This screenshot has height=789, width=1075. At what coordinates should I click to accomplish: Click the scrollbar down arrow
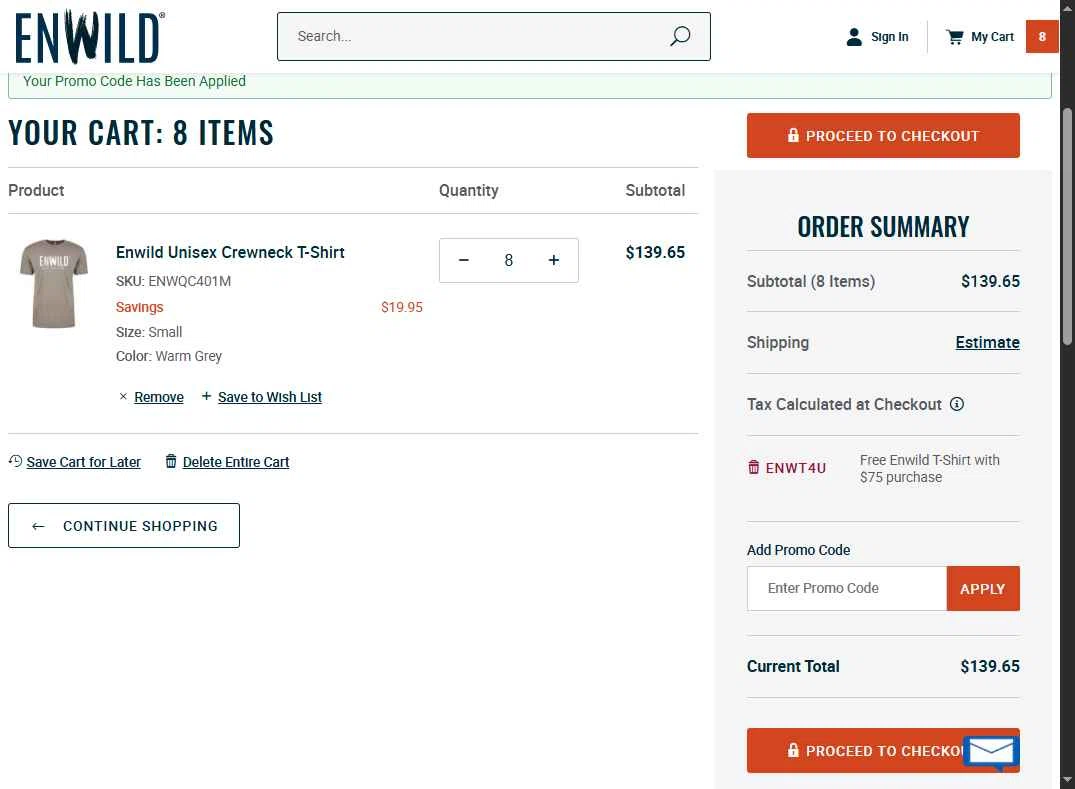[1067, 780]
